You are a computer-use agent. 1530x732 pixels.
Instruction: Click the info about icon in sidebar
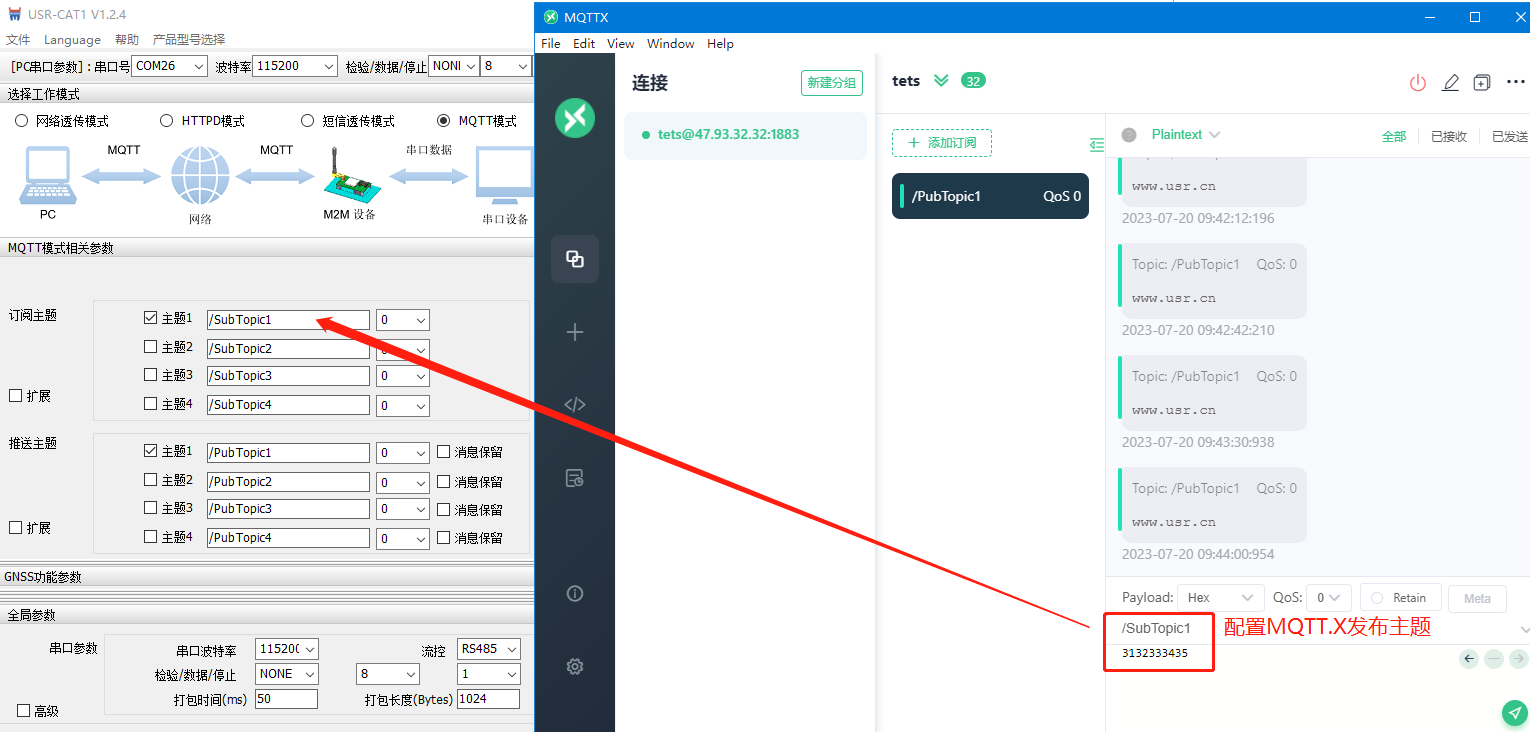click(575, 594)
